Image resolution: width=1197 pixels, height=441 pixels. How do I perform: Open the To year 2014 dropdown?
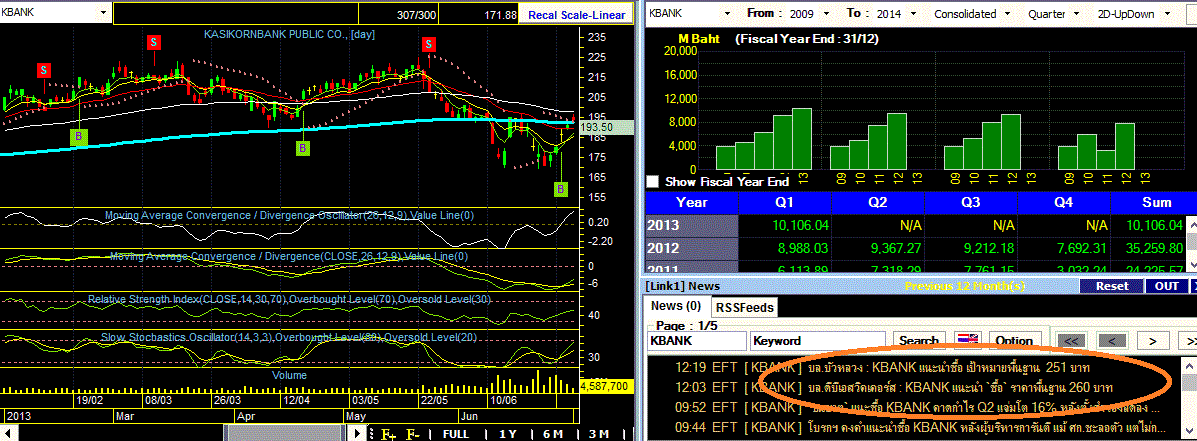913,14
